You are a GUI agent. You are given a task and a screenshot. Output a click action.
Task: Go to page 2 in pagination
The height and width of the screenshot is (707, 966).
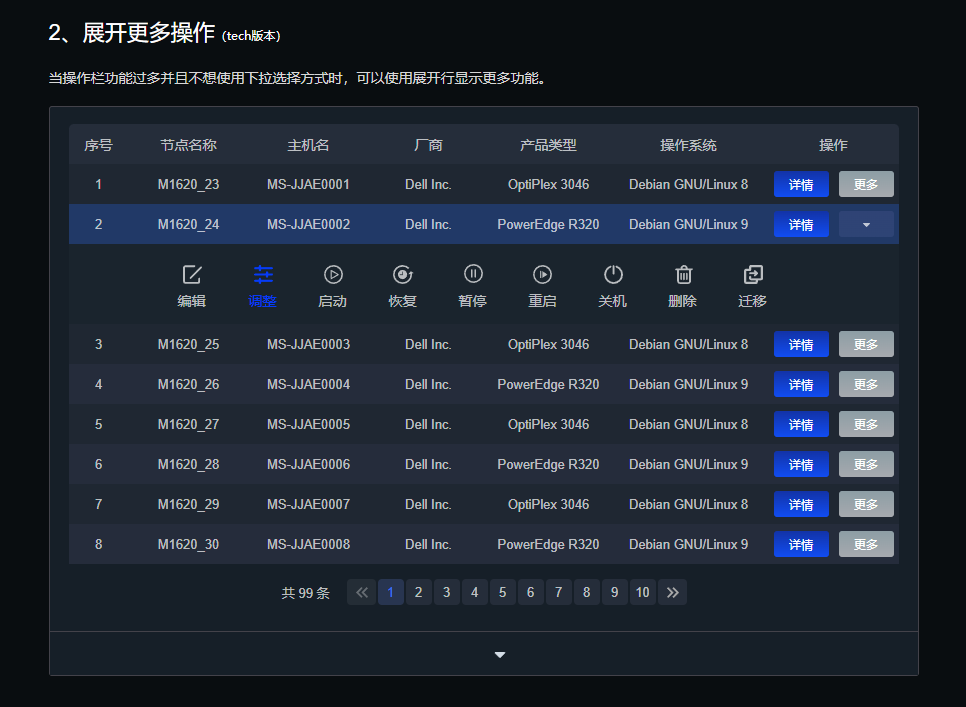(419, 593)
